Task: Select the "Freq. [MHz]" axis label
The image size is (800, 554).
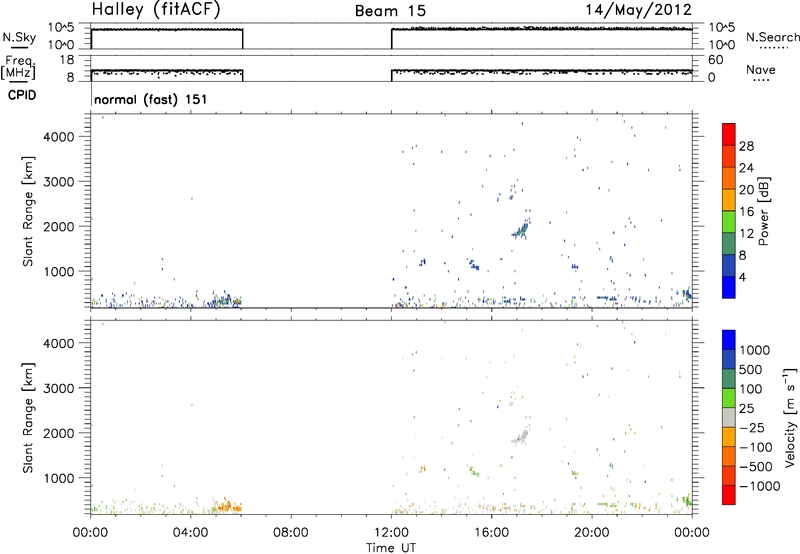Action: 19,68
